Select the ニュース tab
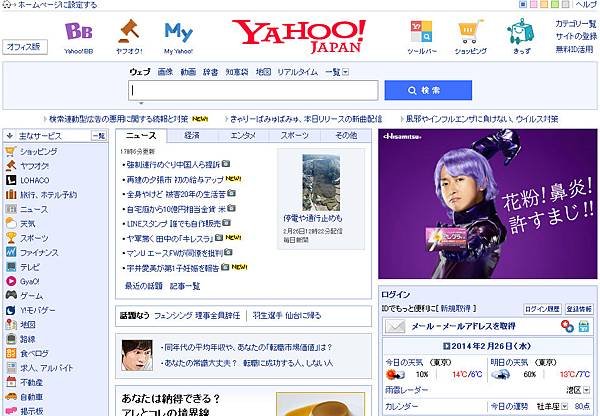600x416 pixels. (x=141, y=135)
